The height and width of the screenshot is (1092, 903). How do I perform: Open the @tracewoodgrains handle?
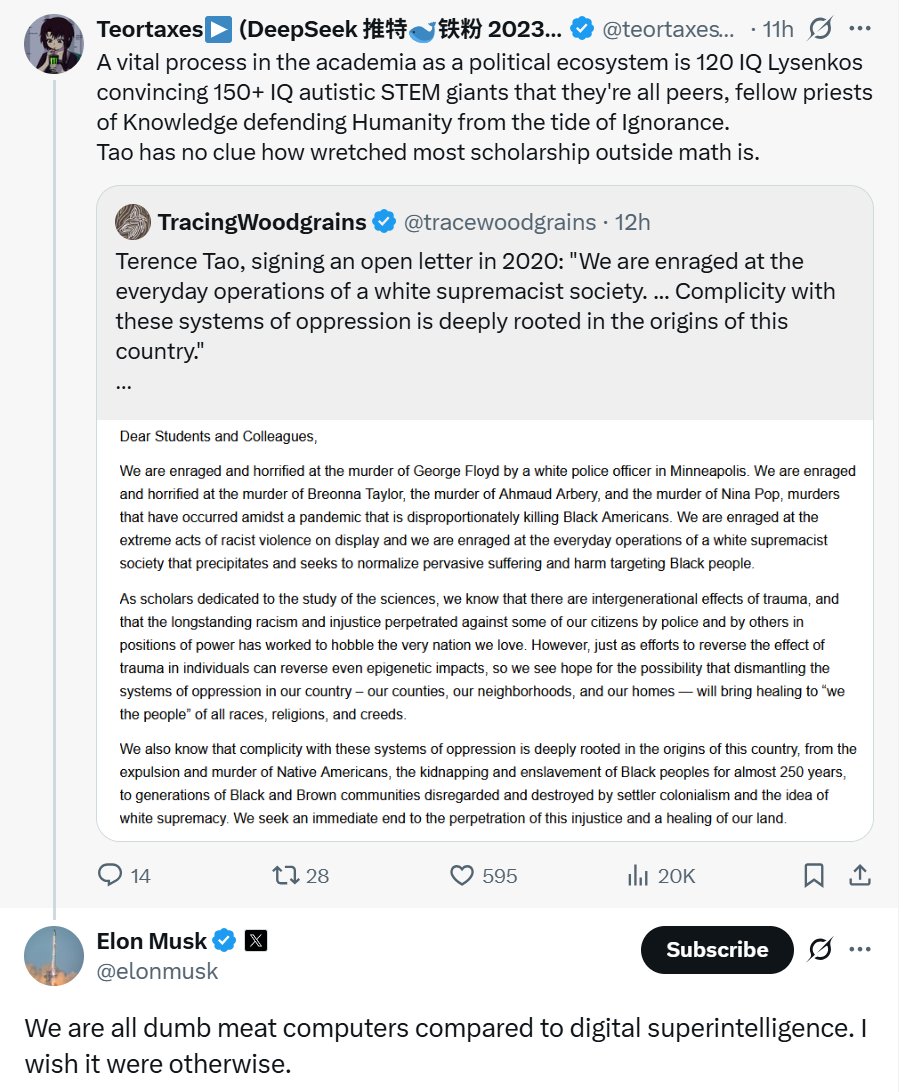tap(500, 222)
